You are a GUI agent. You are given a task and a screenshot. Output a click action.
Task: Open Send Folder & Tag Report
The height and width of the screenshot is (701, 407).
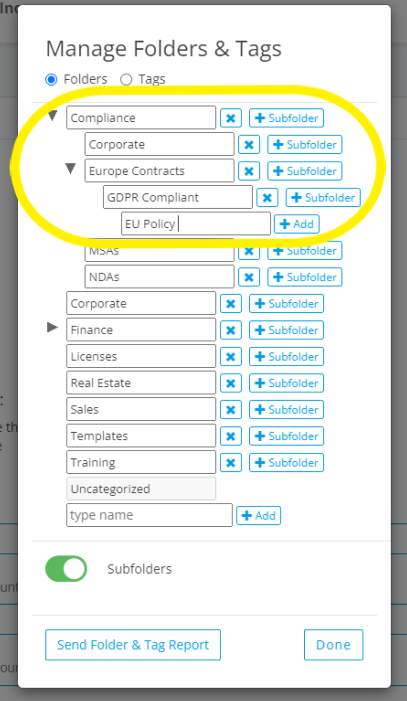[133, 645]
